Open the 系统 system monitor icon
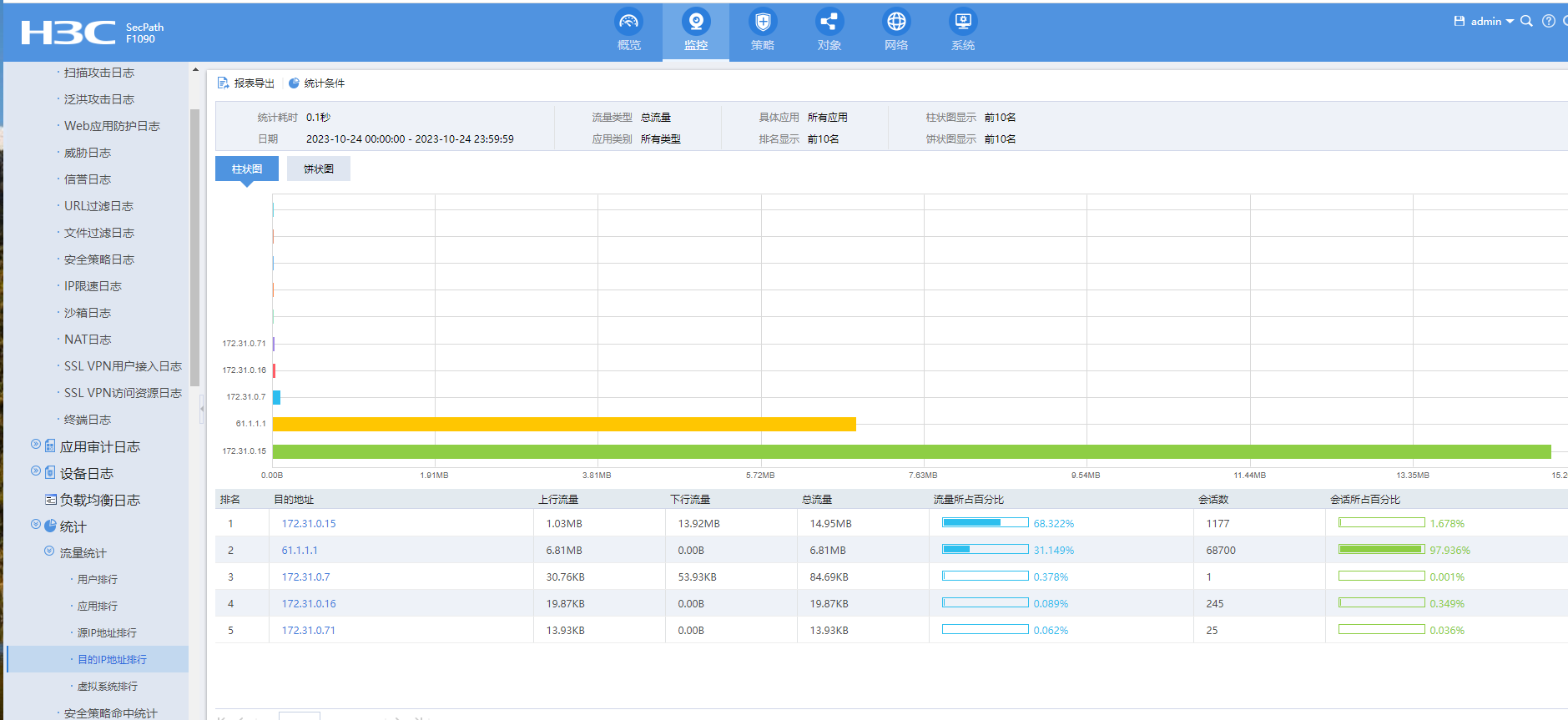 (x=962, y=23)
